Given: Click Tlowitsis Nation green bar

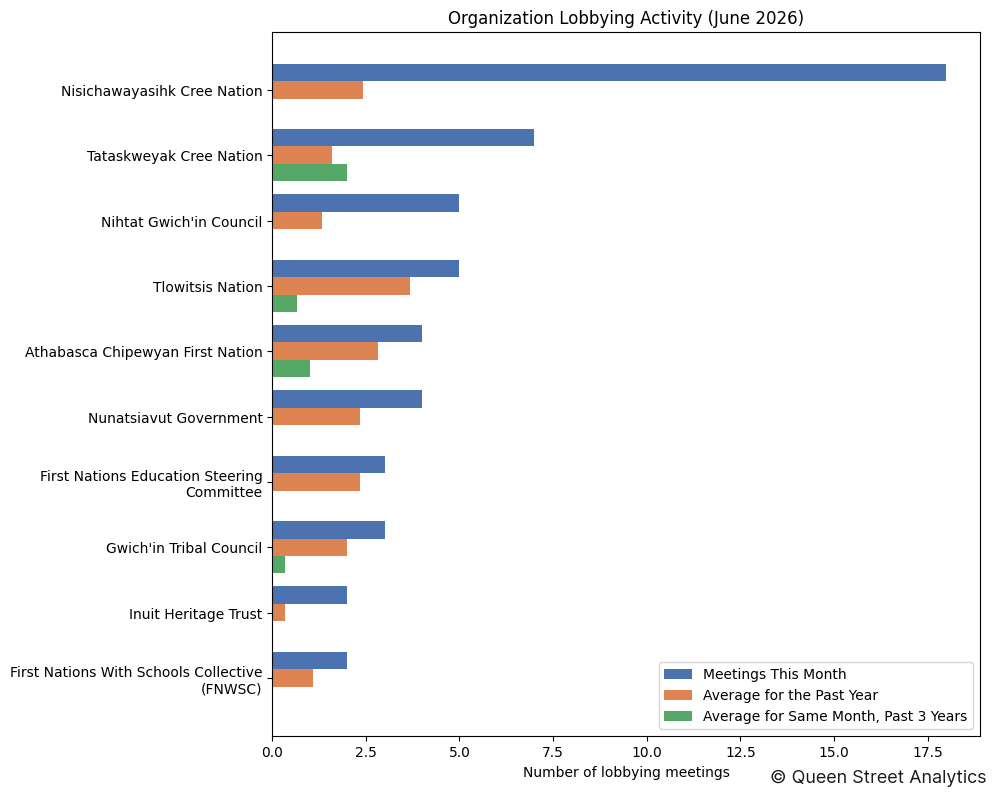Looking at the screenshot, I should point(285,303).
